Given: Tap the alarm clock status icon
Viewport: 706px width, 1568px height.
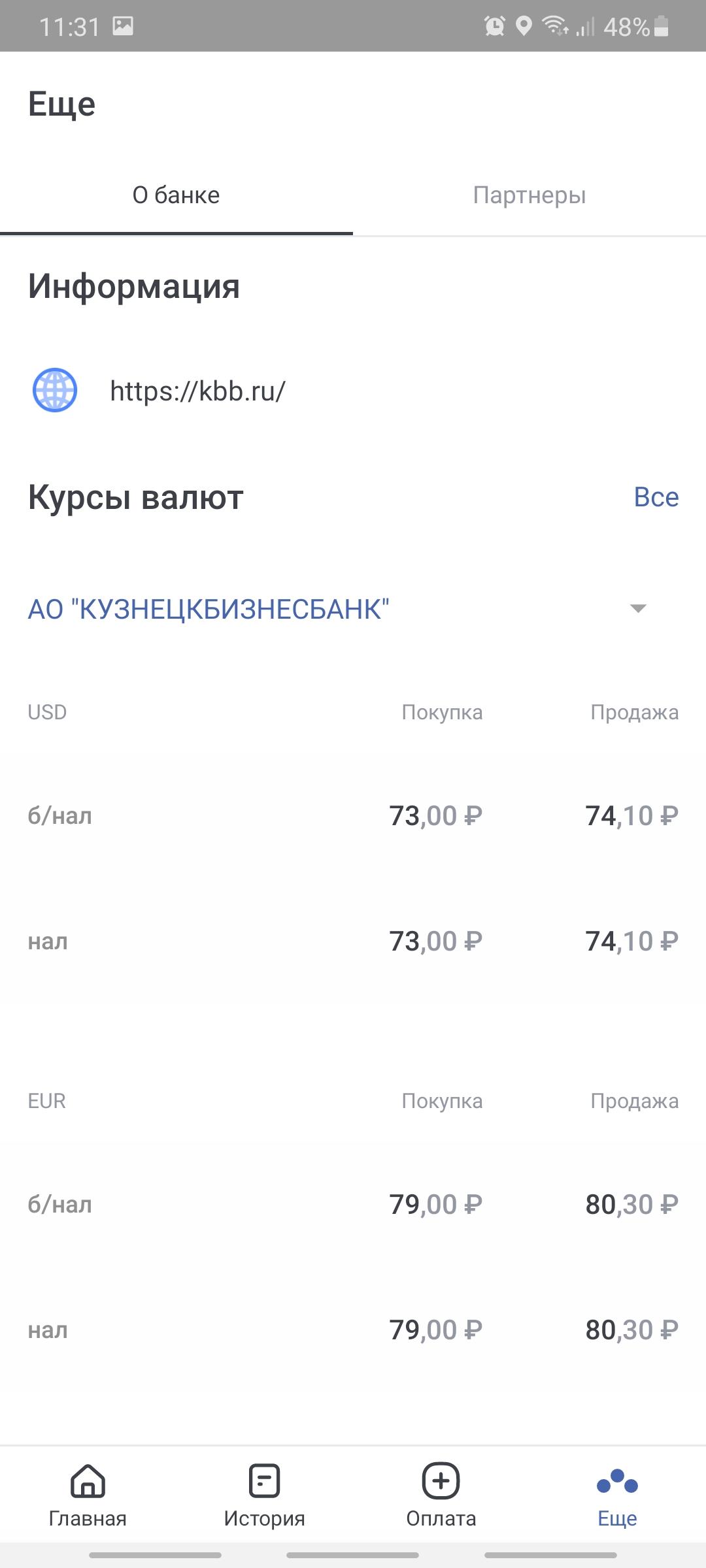Looking at the screenshot, I should click(x=494, y=26).
